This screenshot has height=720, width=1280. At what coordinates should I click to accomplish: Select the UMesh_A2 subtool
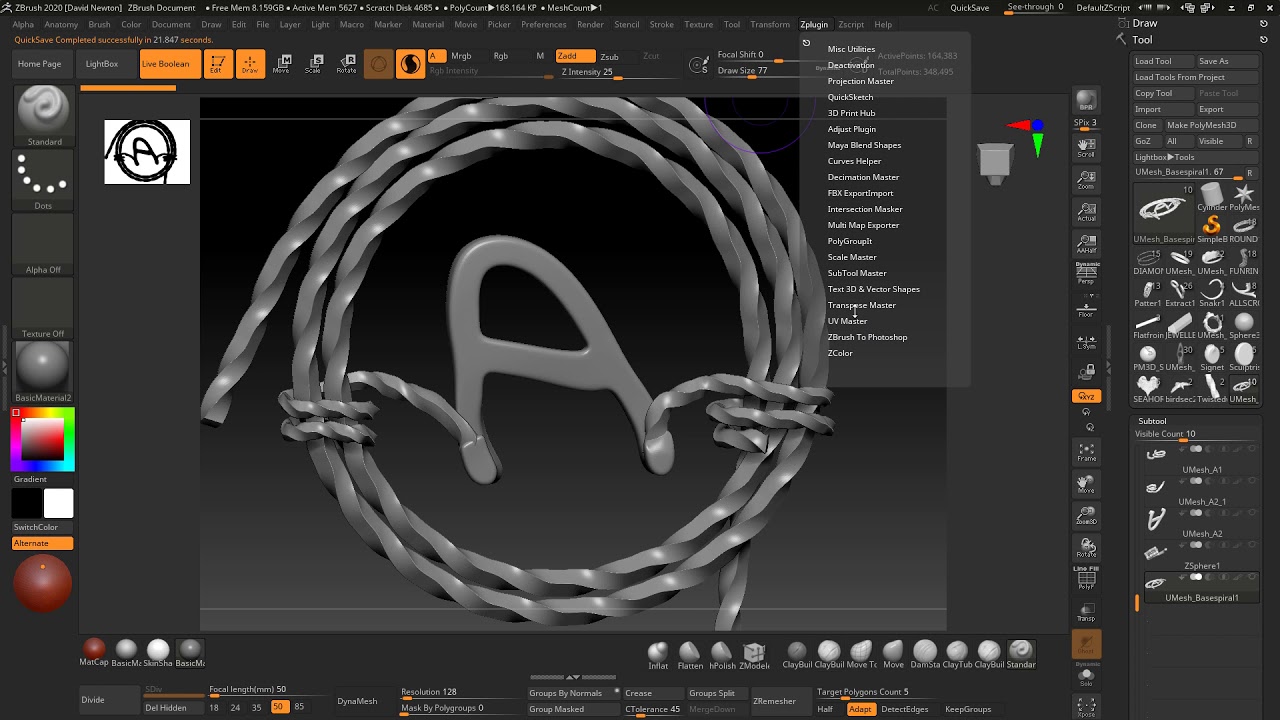[x=1201, y=523]
